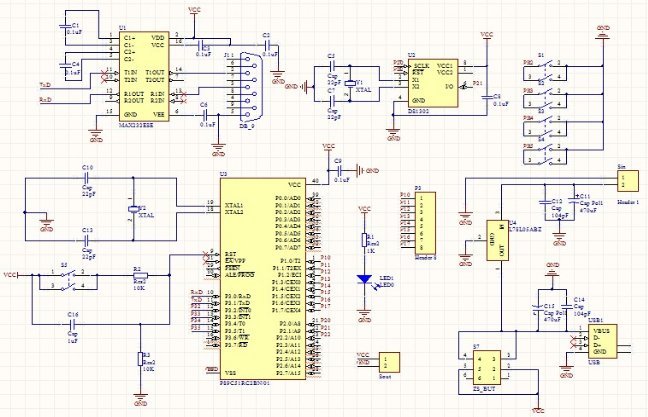Click the RST pin label on U3

click(x=230, y=254)
